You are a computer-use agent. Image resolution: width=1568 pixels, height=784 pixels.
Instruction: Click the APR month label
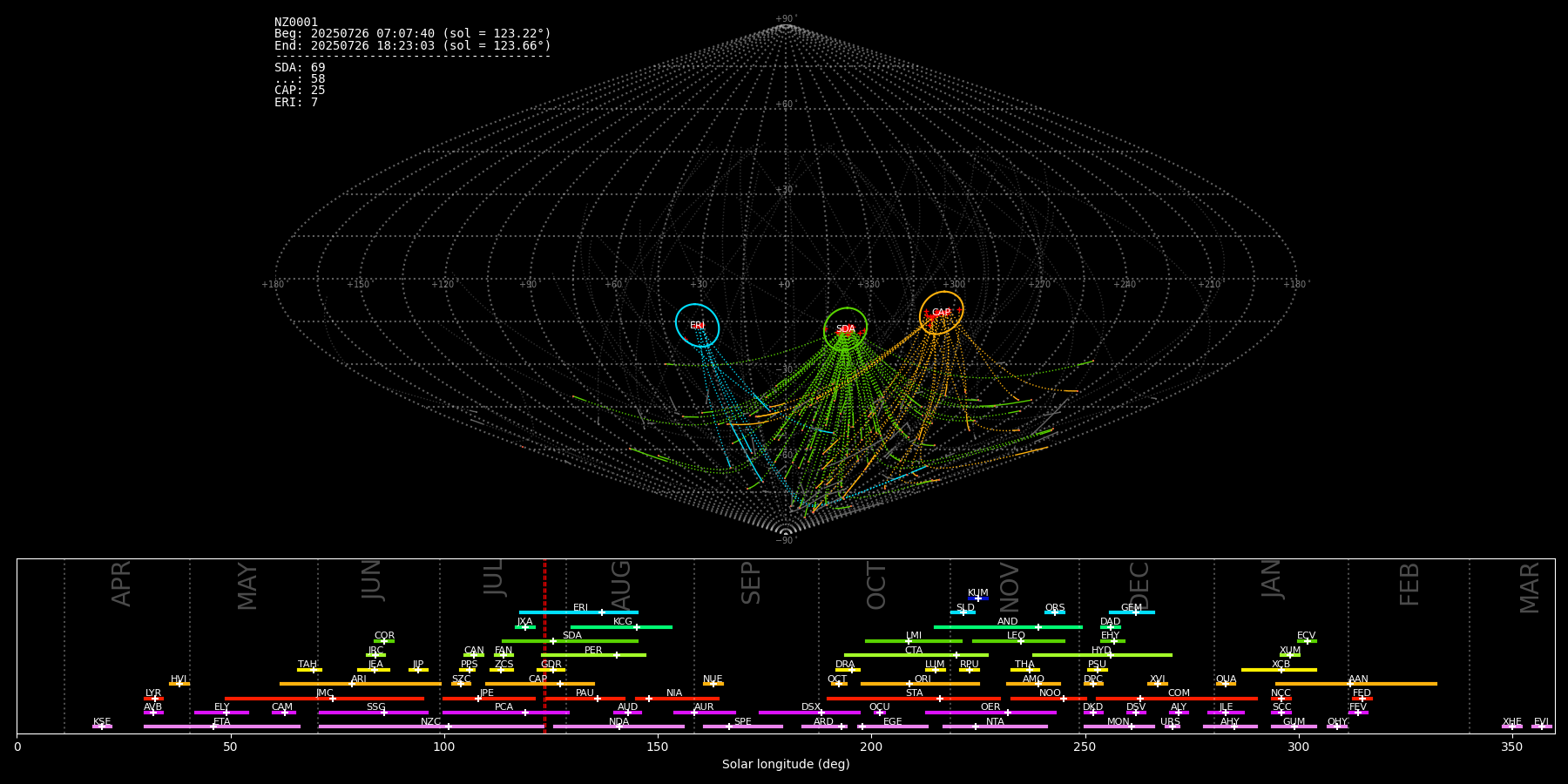click(122, 584)
